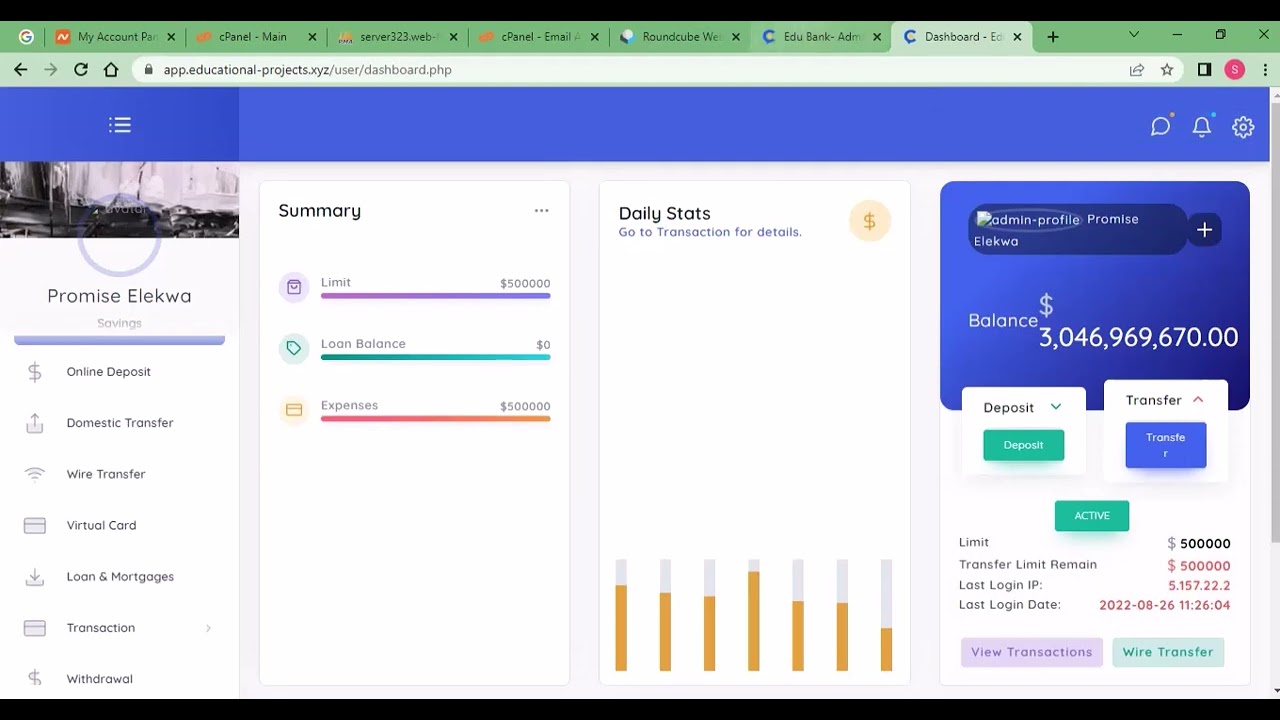Open the notifications bell icon

coord(1202,127)
